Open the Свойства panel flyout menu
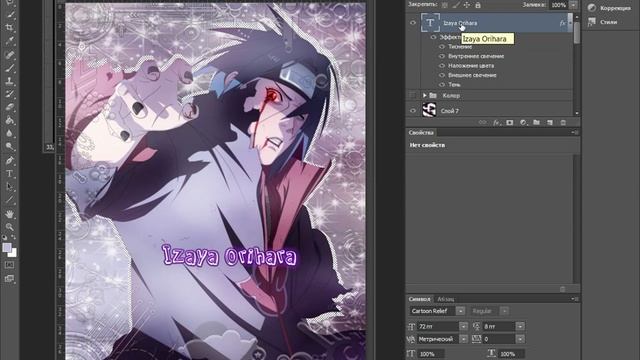The image size is (640, 360). coord(575,133)
